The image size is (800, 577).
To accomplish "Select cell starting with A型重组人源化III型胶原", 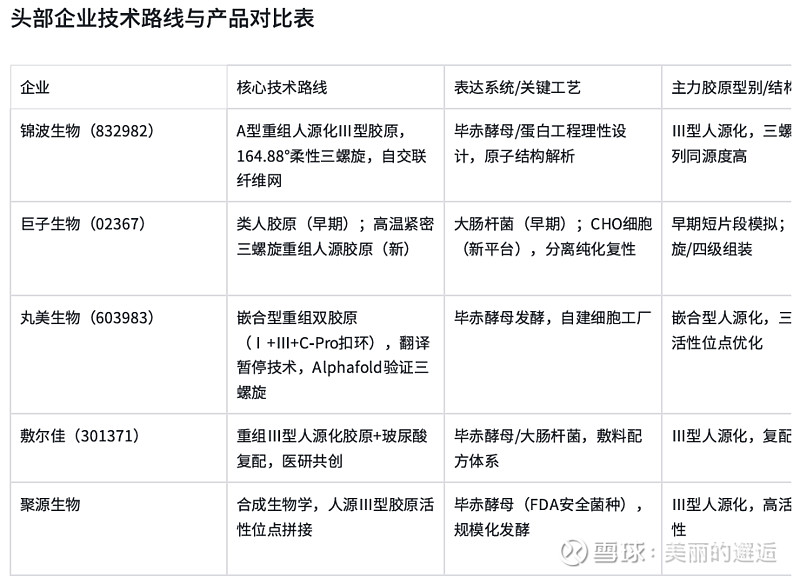I will coord(336,155).
